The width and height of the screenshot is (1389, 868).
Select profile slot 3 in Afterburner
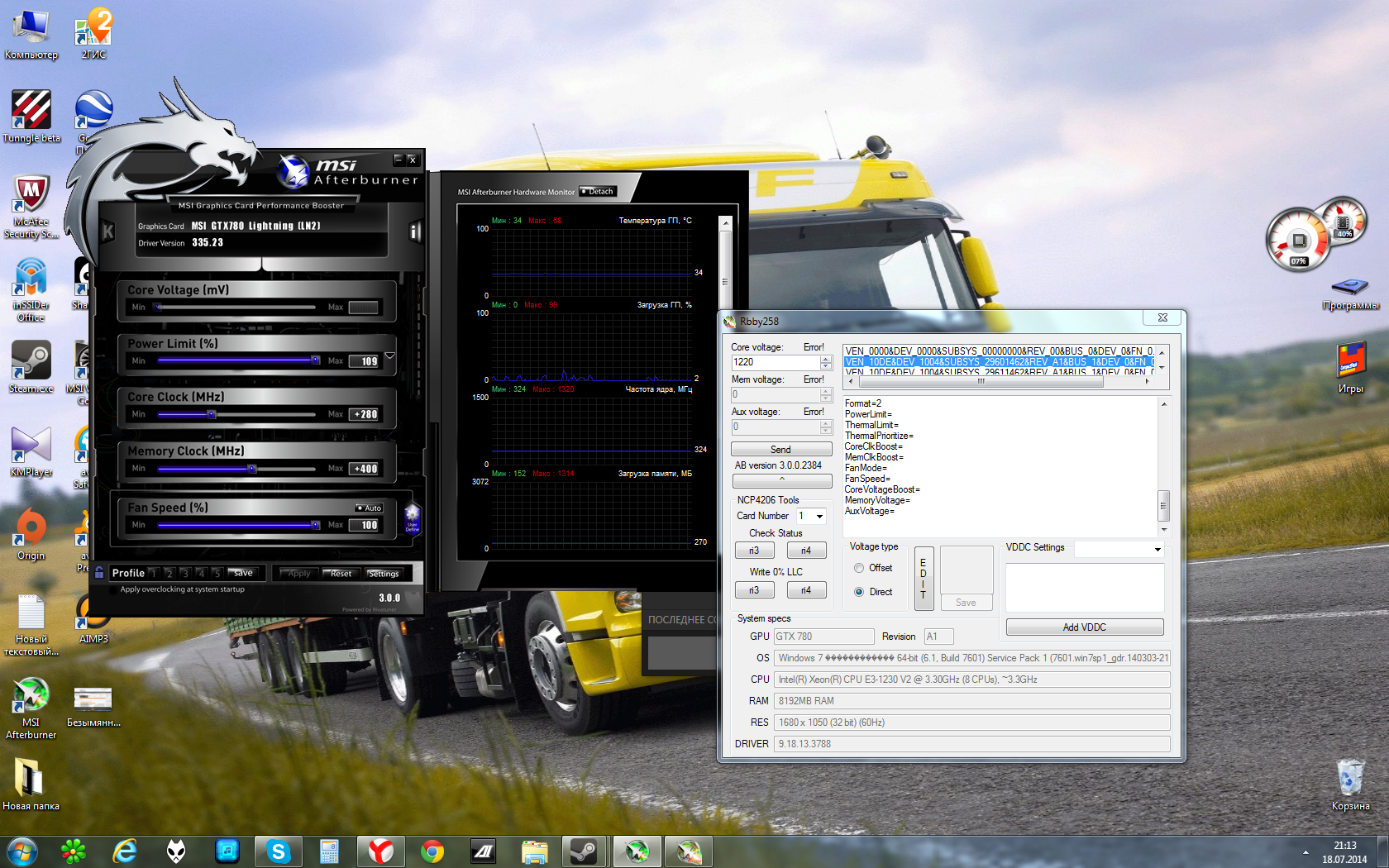185,573
